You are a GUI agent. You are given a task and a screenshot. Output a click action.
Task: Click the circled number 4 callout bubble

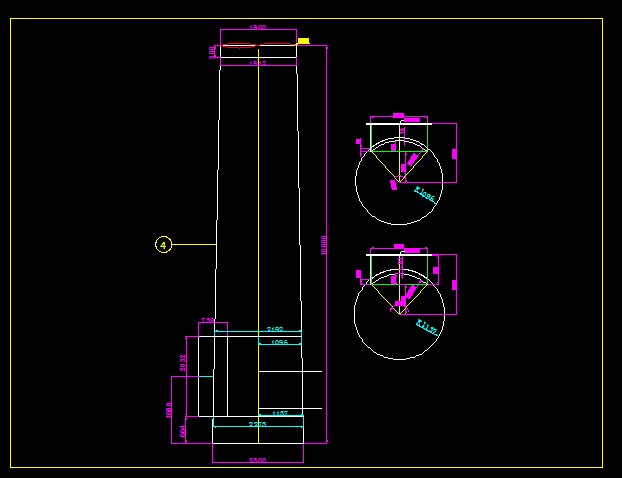164,244
